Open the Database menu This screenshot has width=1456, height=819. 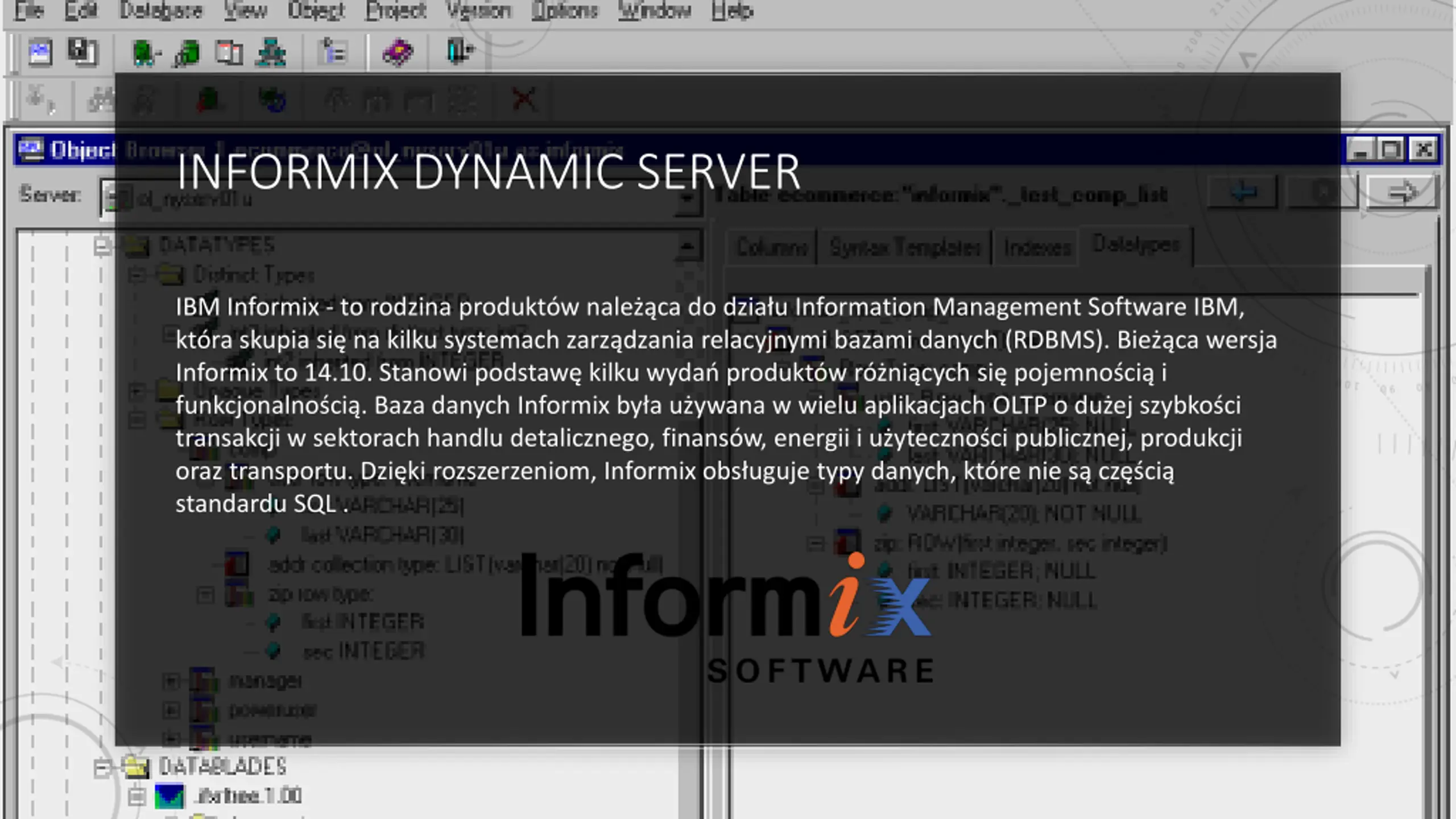tap(161, 10)
